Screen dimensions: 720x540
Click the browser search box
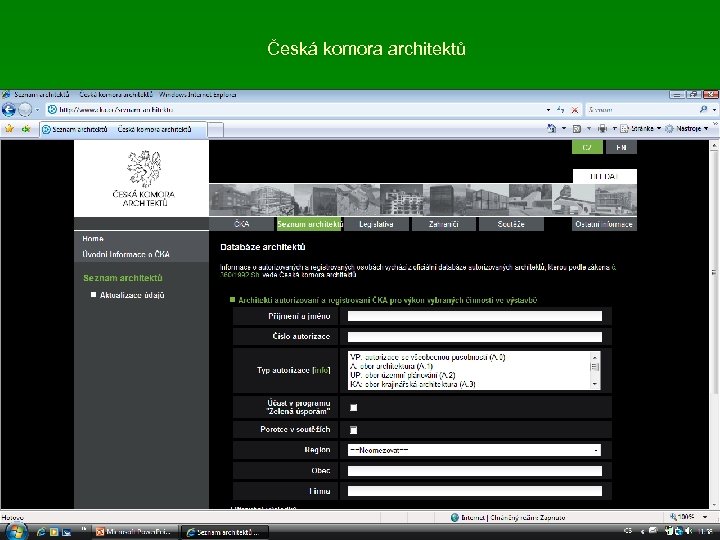pos(642,110)
